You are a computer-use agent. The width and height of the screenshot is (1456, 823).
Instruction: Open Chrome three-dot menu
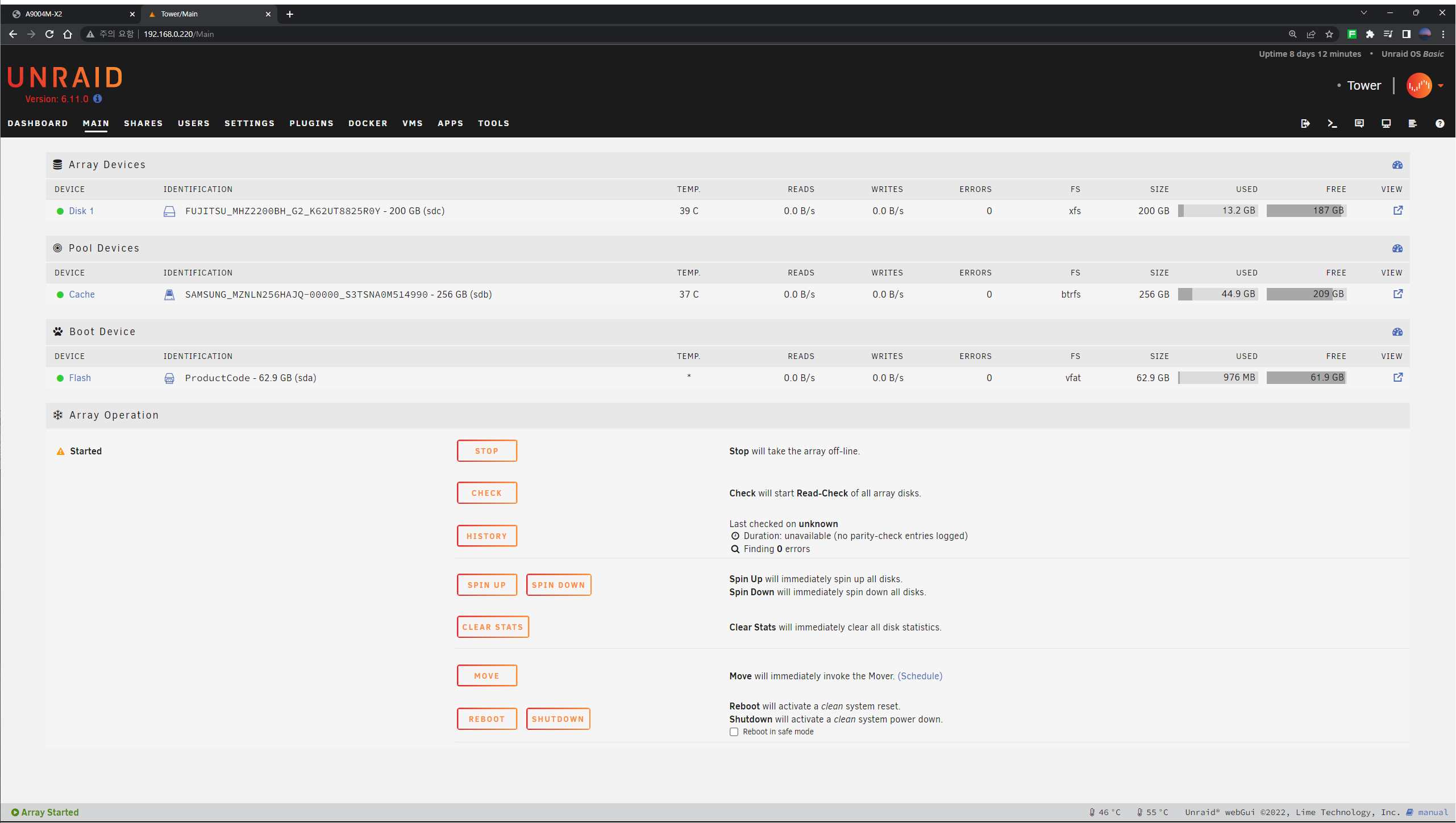tap(1443, 34)
